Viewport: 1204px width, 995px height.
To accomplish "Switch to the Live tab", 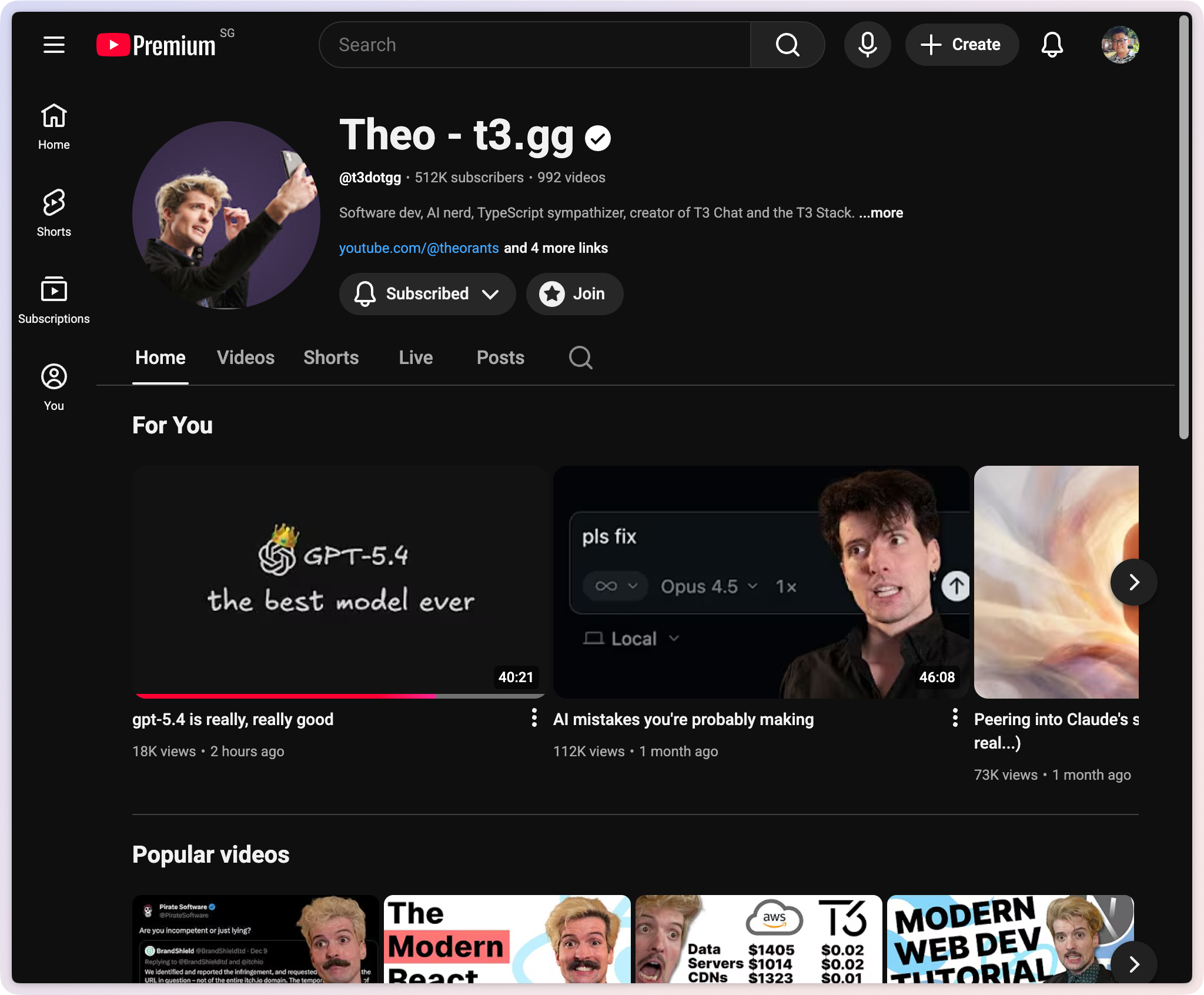I will (416, 358).
